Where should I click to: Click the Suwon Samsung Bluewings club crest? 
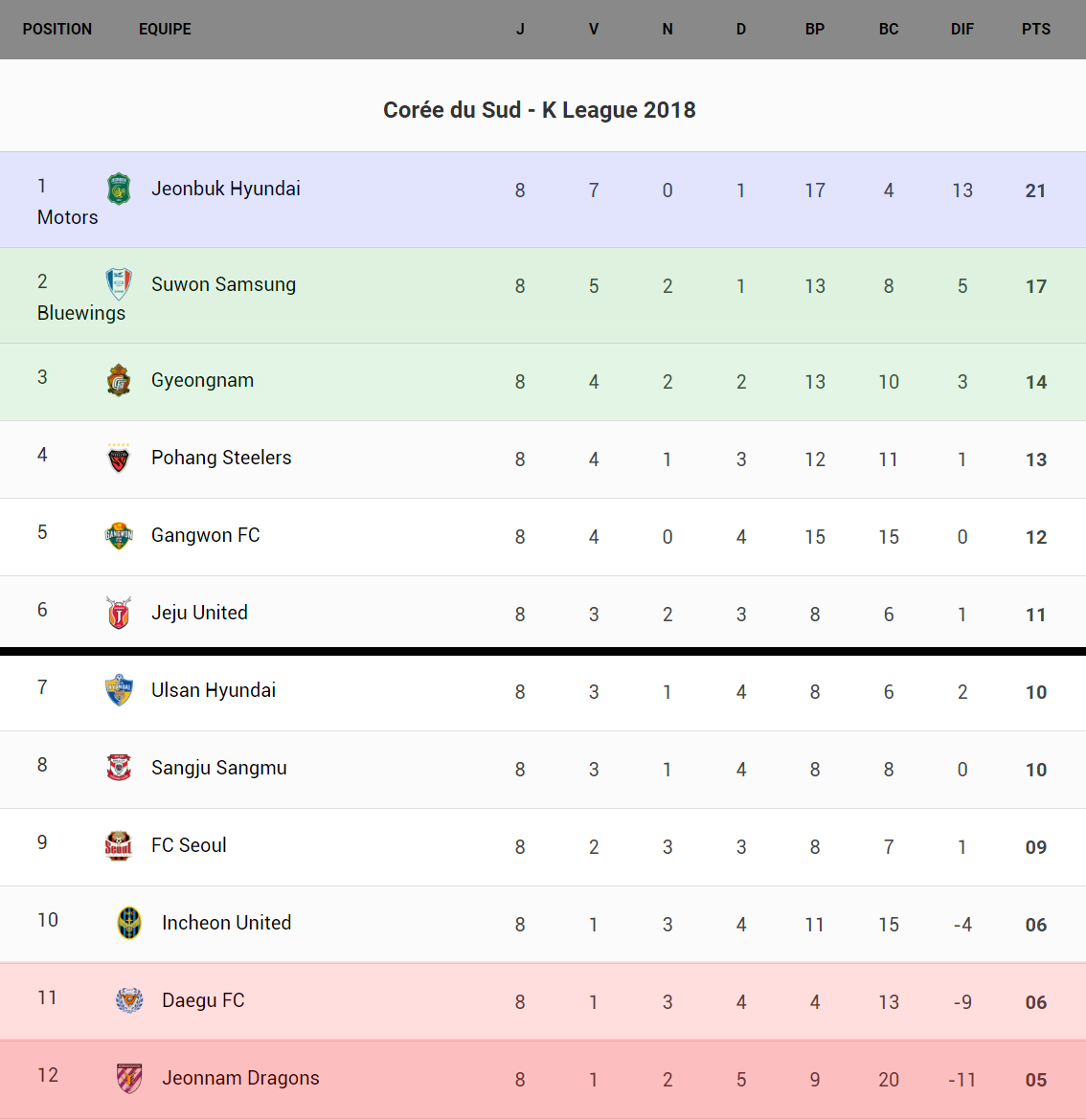click(x=119, y=284)
